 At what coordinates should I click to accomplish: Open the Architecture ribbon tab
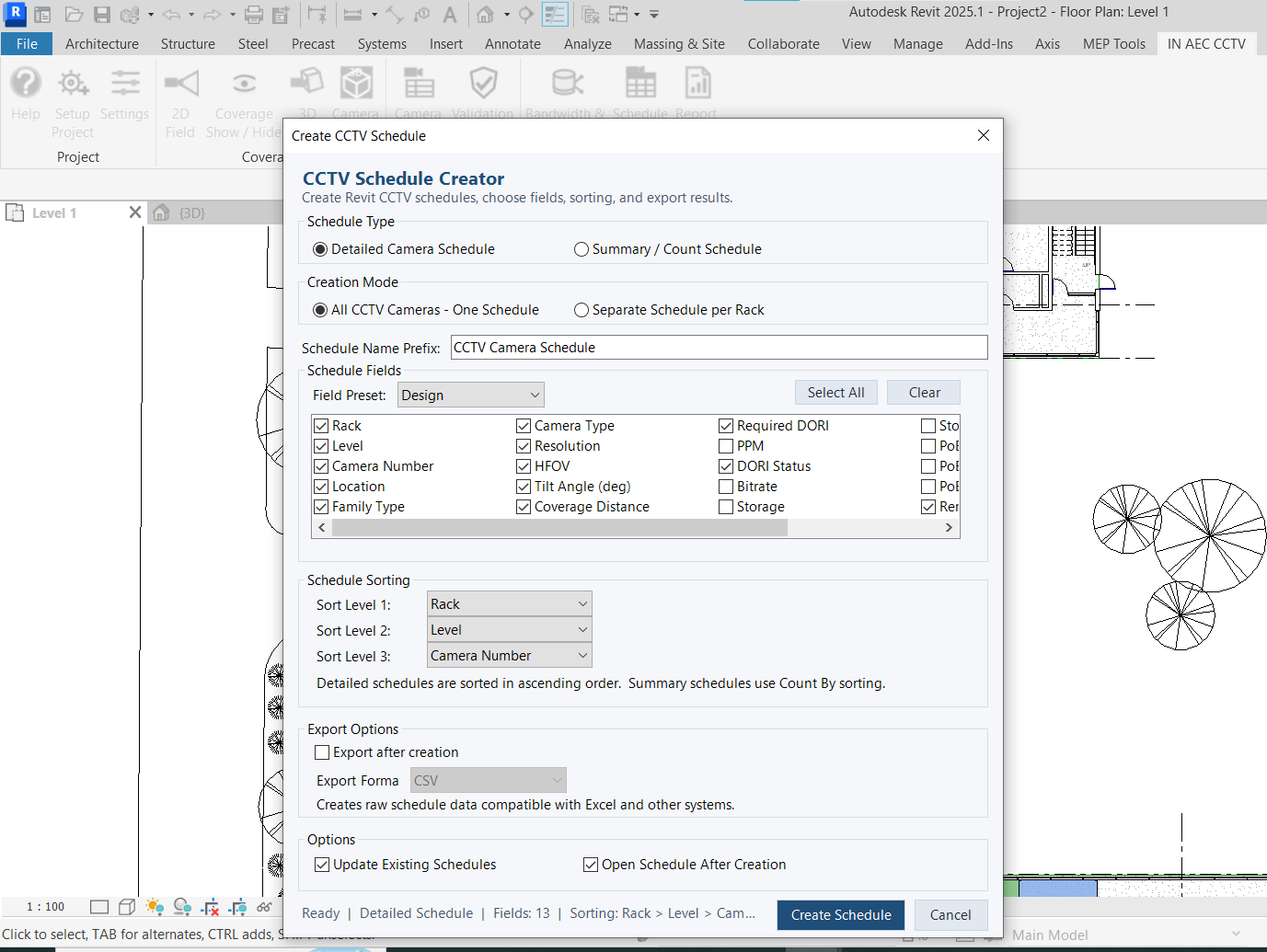click(102, 44)
